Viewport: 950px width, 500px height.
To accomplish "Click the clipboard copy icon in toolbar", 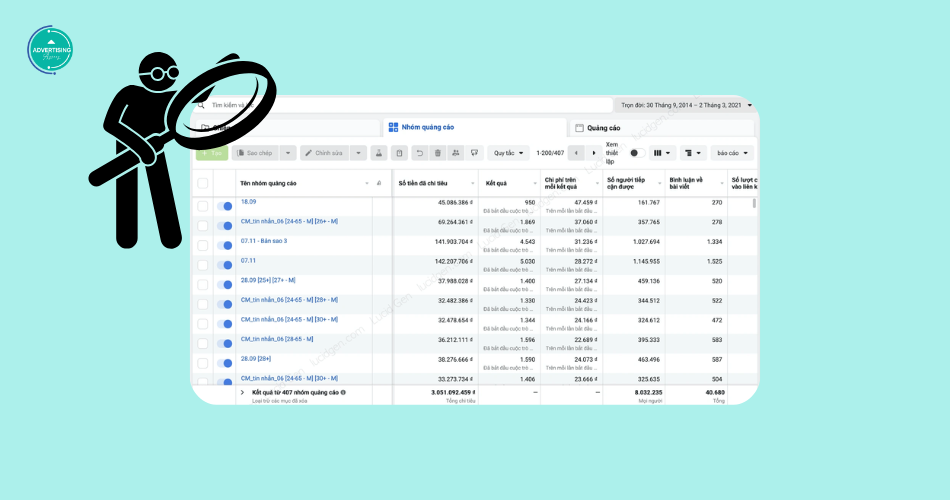I will click(x=399, y=153).
